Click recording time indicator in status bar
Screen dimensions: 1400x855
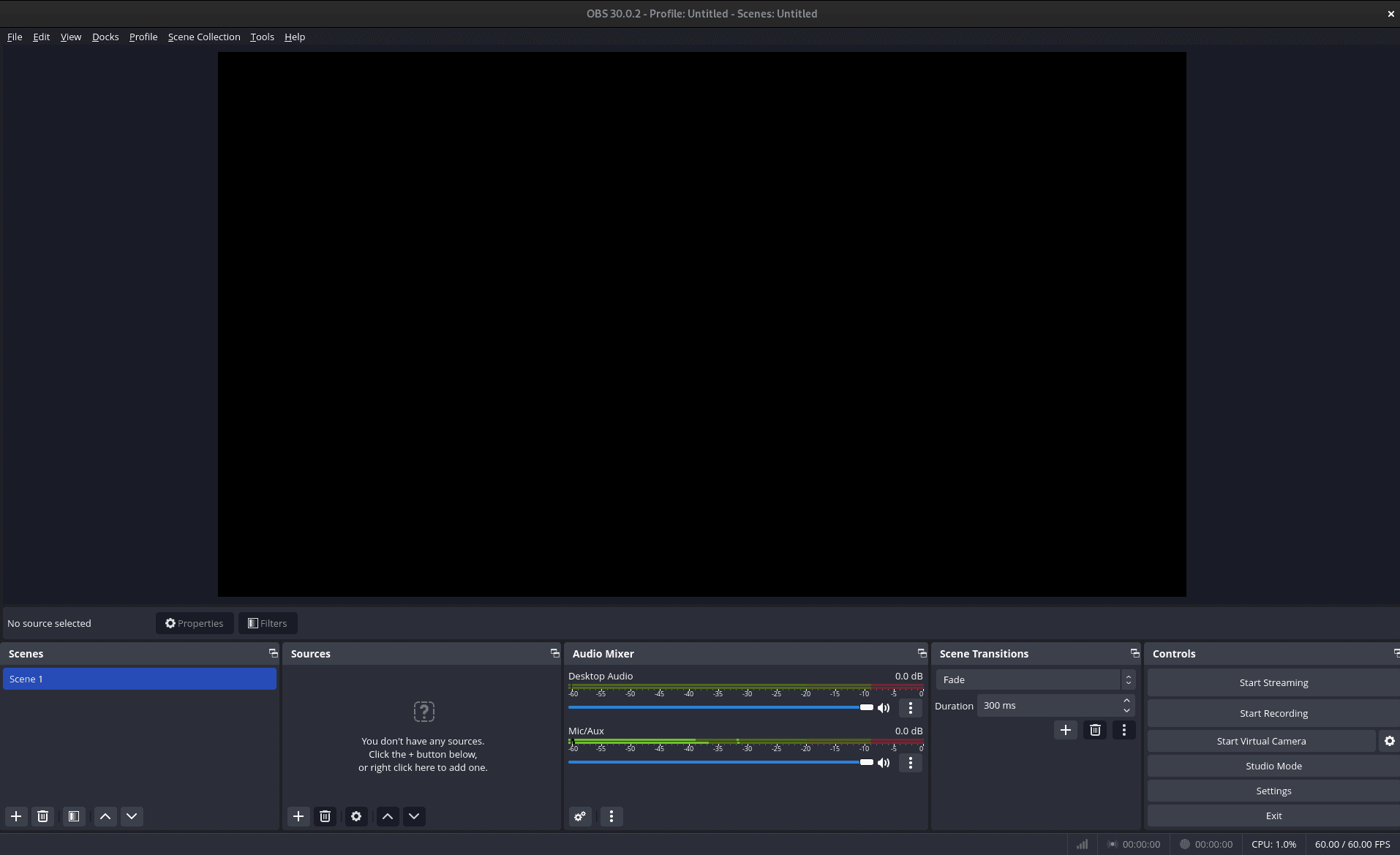click(x=1206, y=844)
